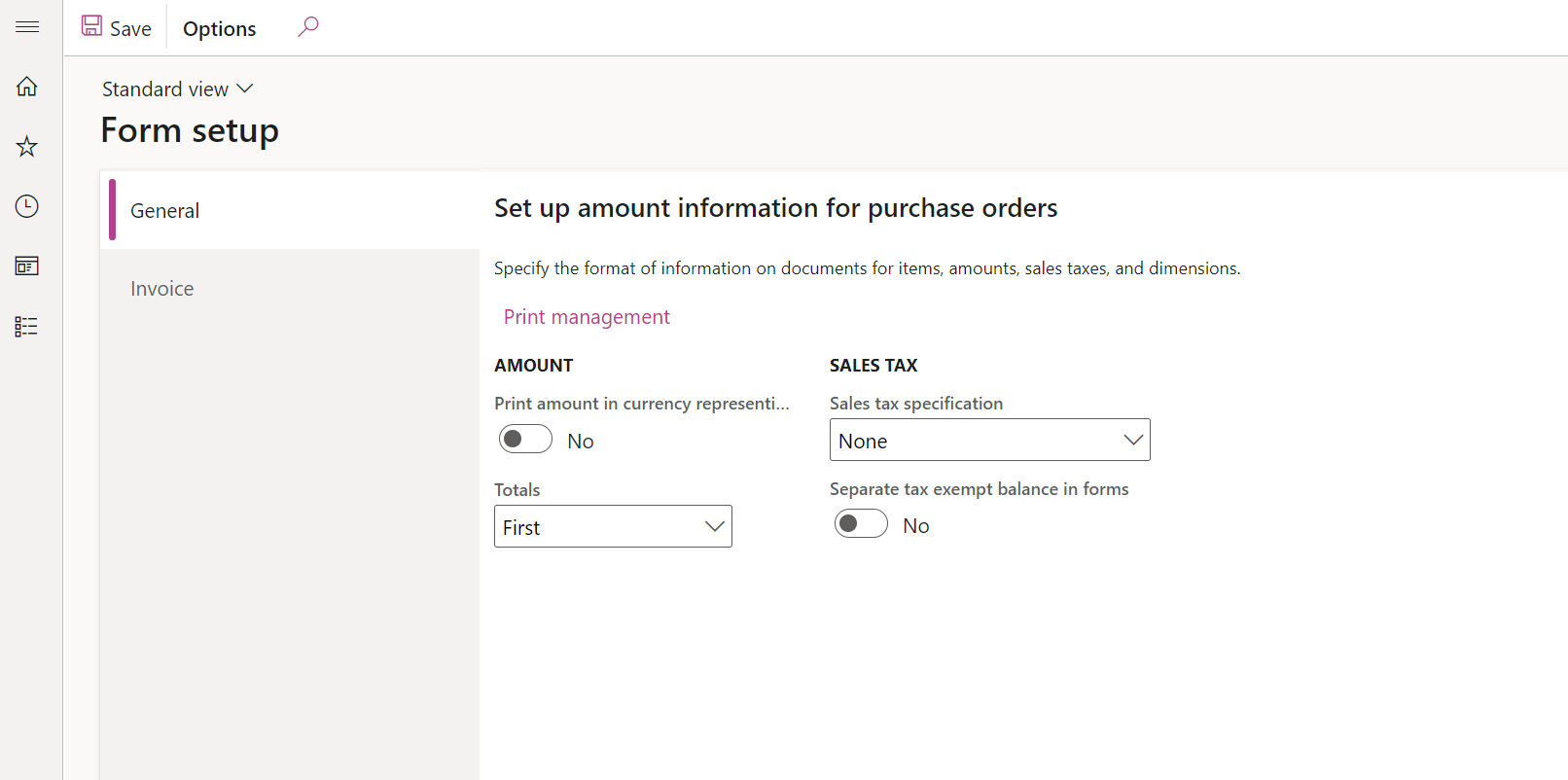Open Modules list icon

point(27,327)
